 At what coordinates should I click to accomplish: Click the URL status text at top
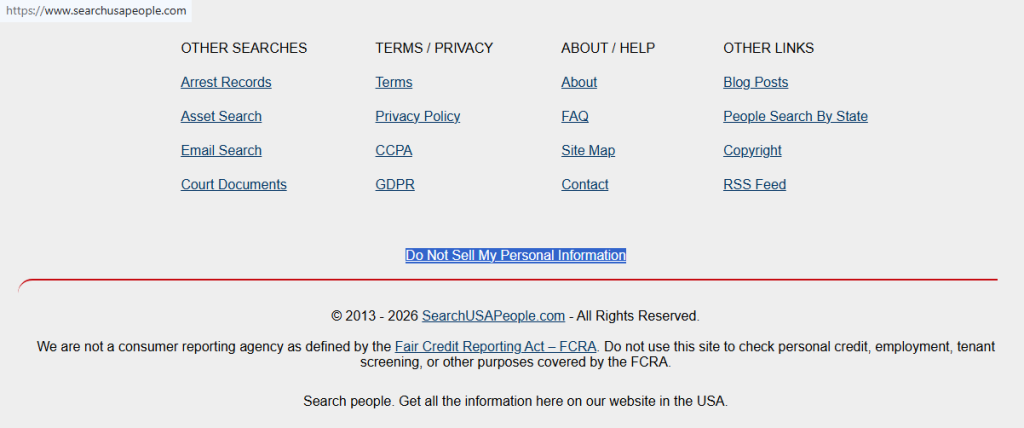point(95,10)
